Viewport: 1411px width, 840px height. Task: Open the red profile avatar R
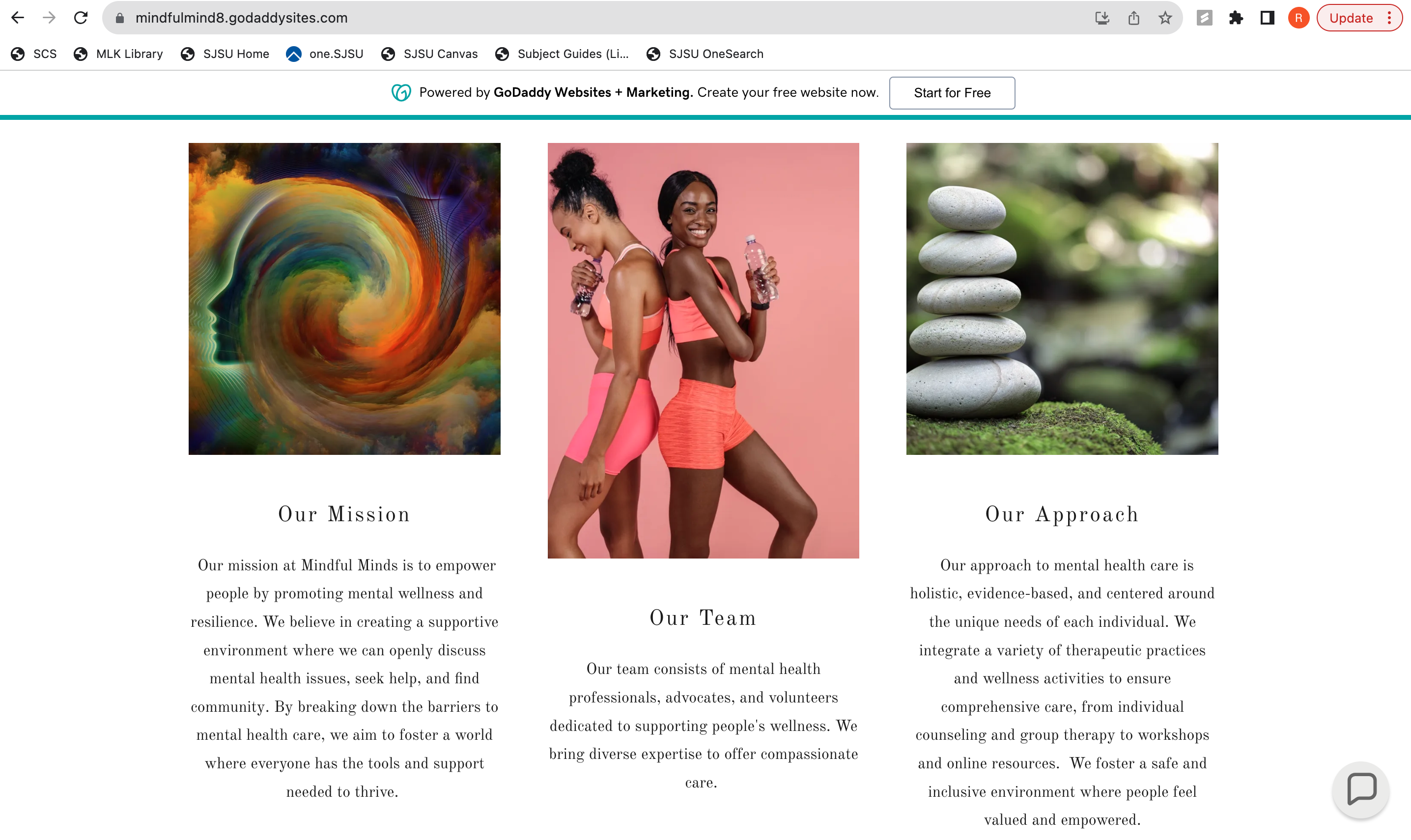click(x=1298, y=18)
